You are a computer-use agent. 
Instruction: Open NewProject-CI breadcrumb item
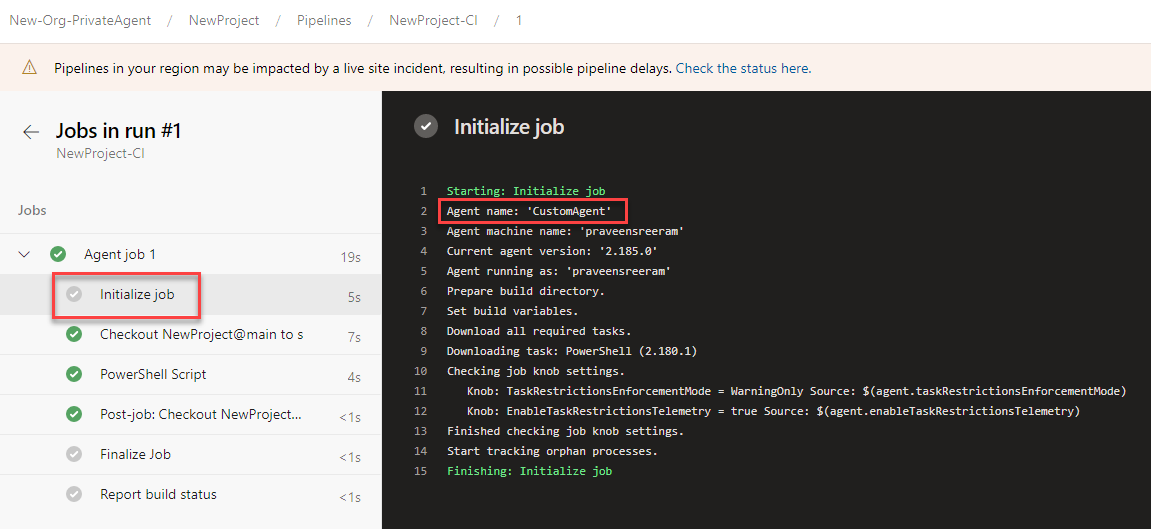pyautogui.click(x=433, y=20)
